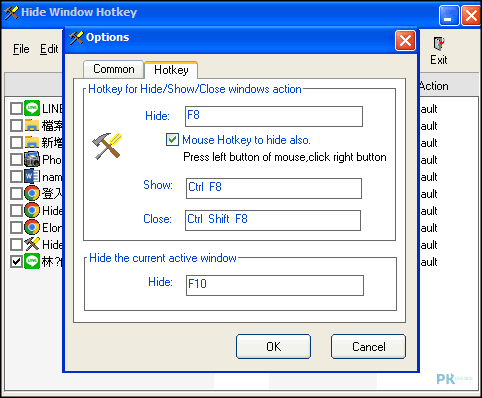Click the F8 Hide hotkey field
The width and height of the screenshot is (482, 398).
point(274,116)
